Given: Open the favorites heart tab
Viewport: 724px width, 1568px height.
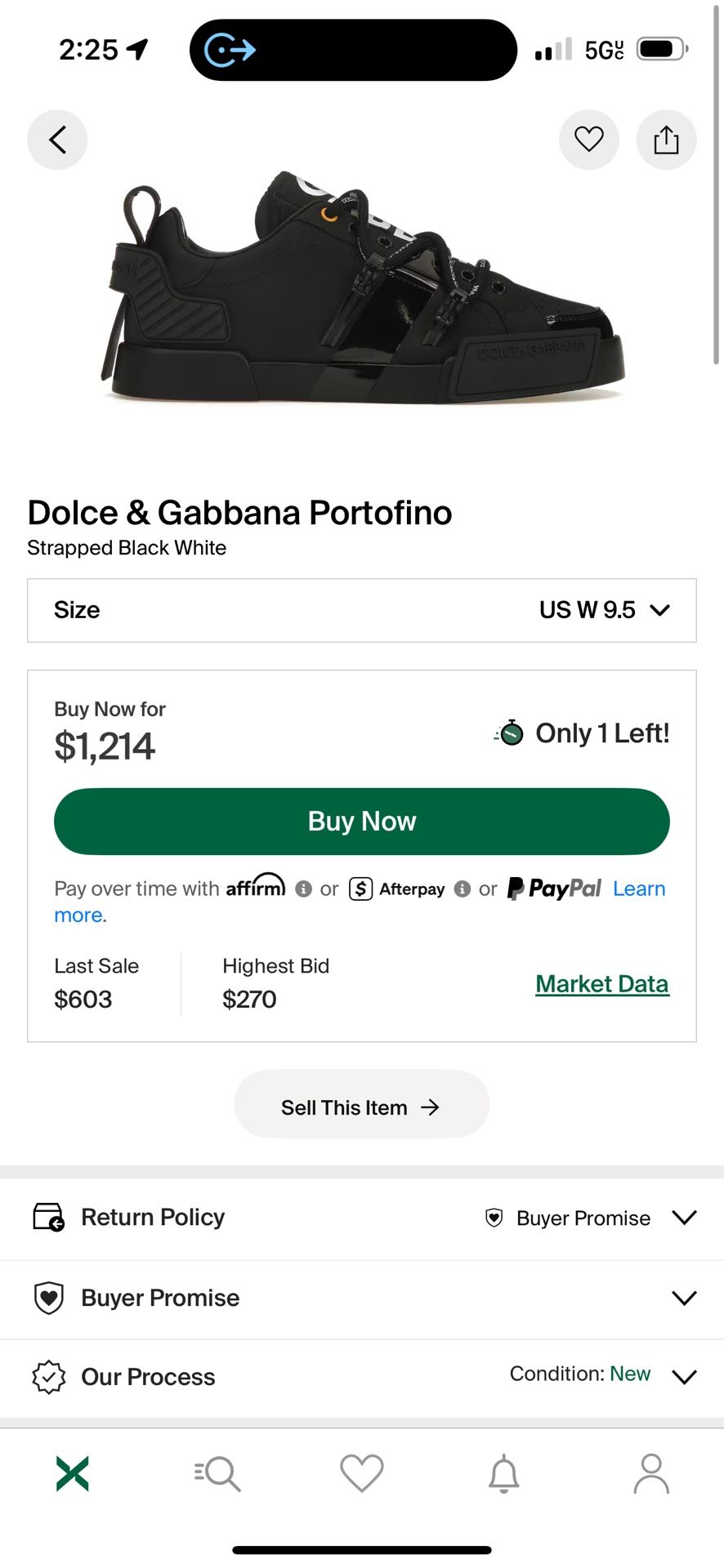Looking at the screenshot, I should coord(361,1473).
